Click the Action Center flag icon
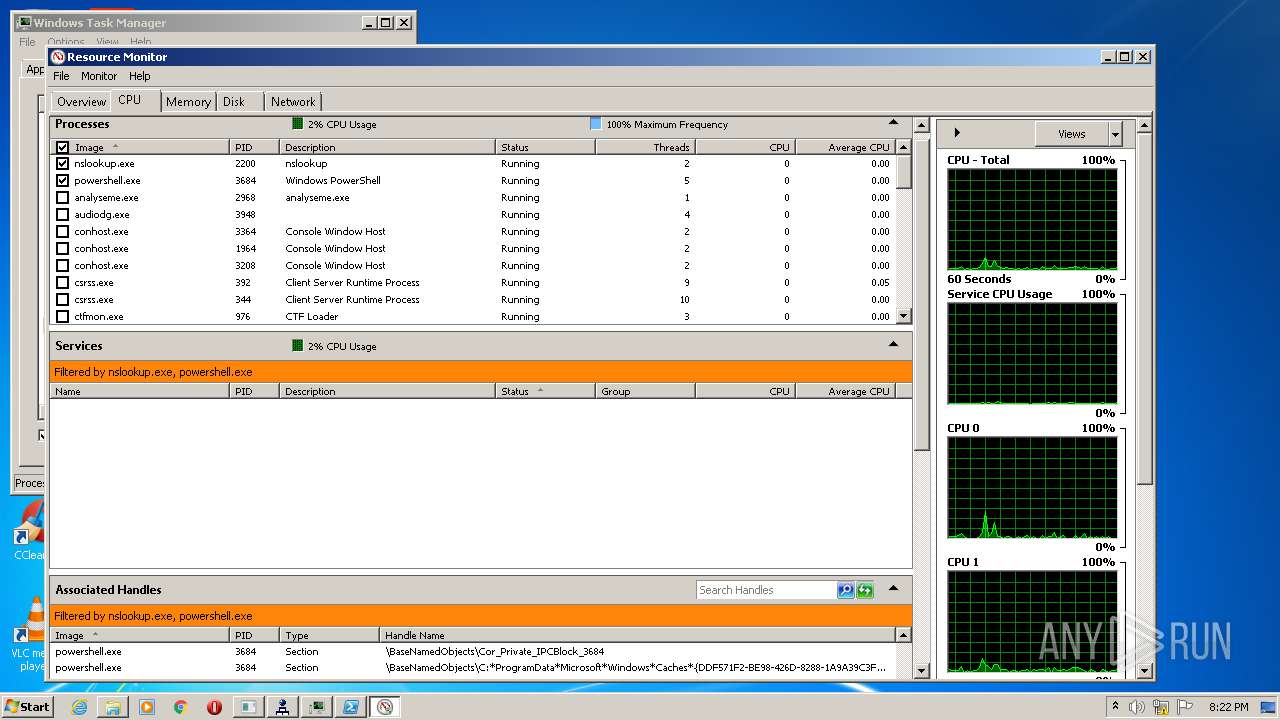The image size is (1280, 720). pyautogui.click(x=1186, y=707)
